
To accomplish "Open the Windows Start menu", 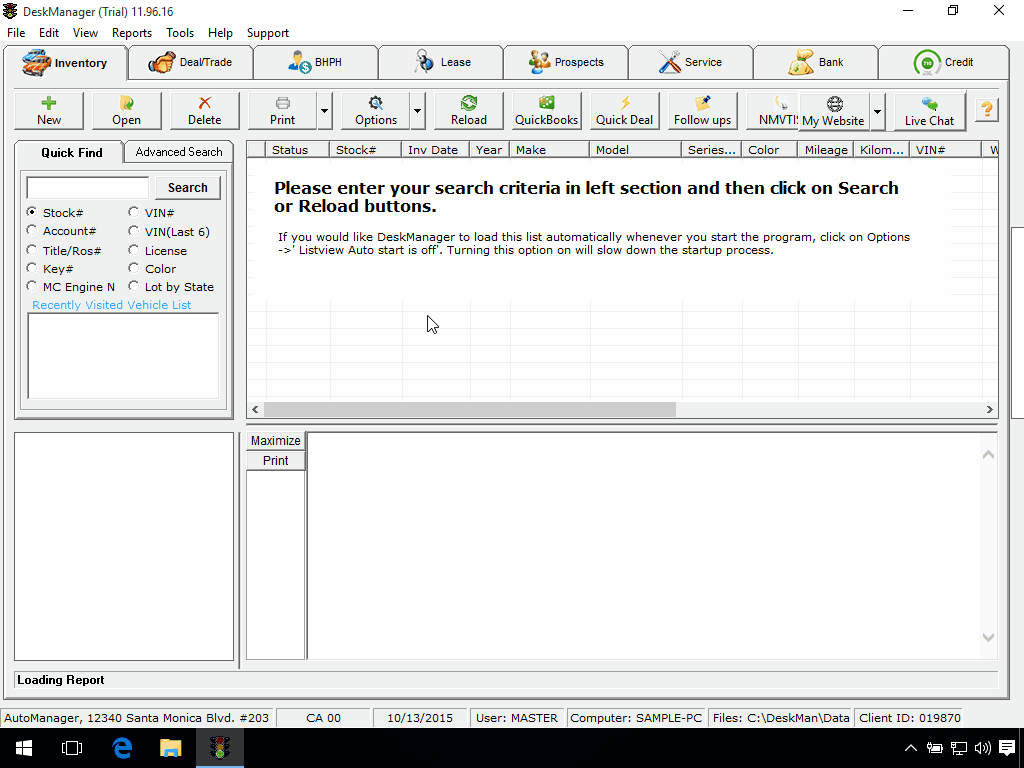I will coord(24,748).
